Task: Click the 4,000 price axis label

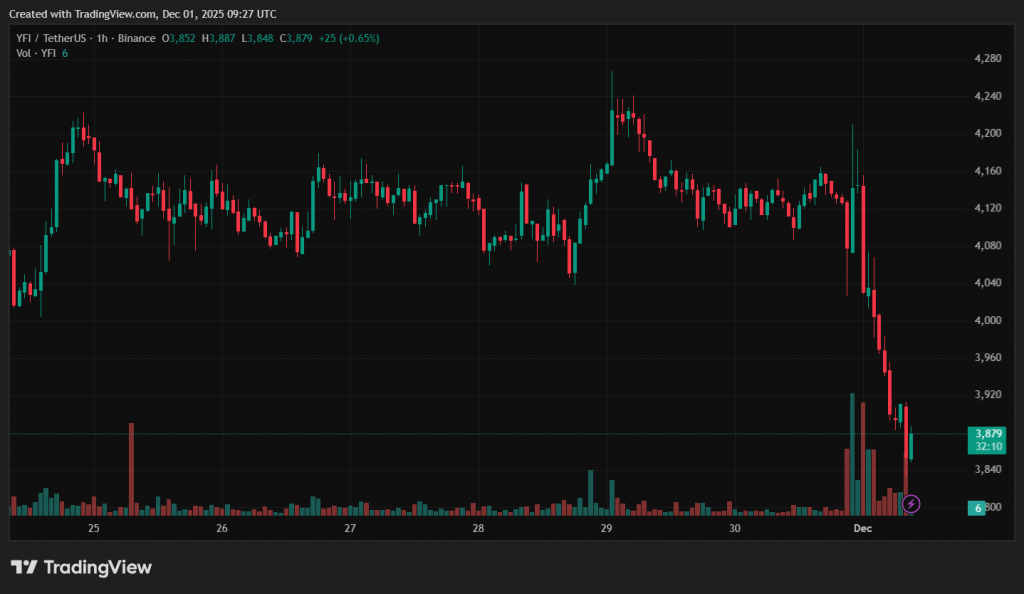Action: click(x=987, y=320)
